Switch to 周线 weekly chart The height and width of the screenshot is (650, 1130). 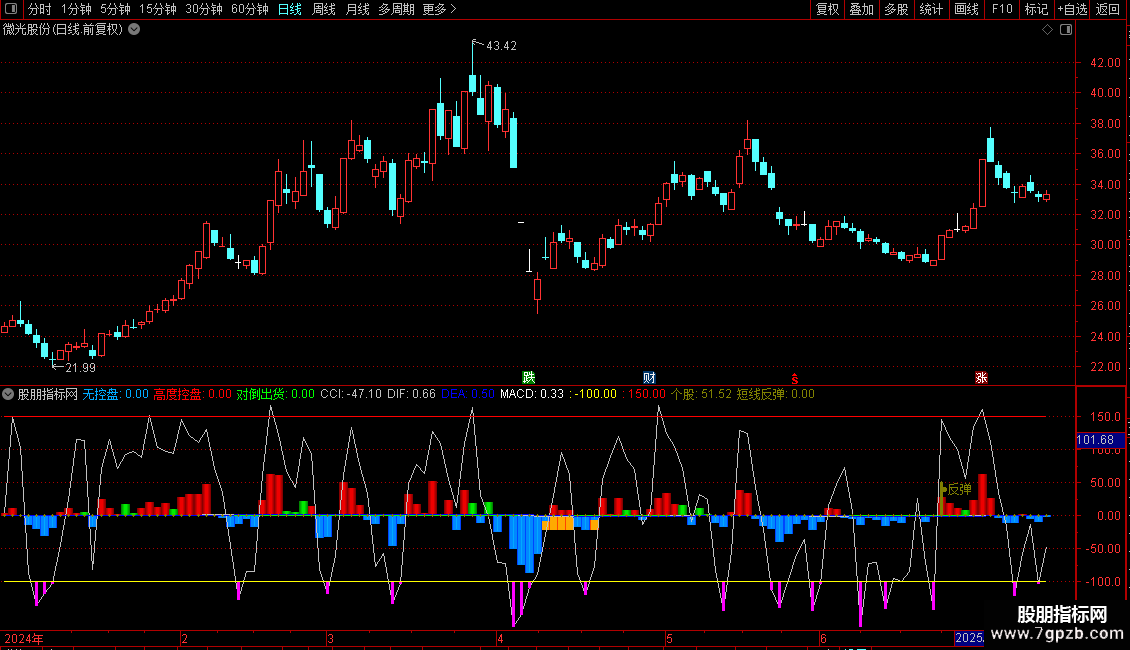click(324, 9)
